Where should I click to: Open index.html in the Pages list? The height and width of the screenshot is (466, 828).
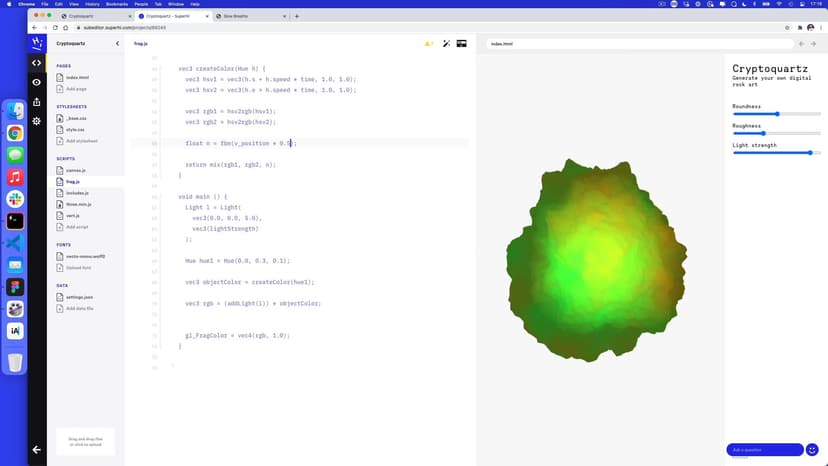click(77, 77)
